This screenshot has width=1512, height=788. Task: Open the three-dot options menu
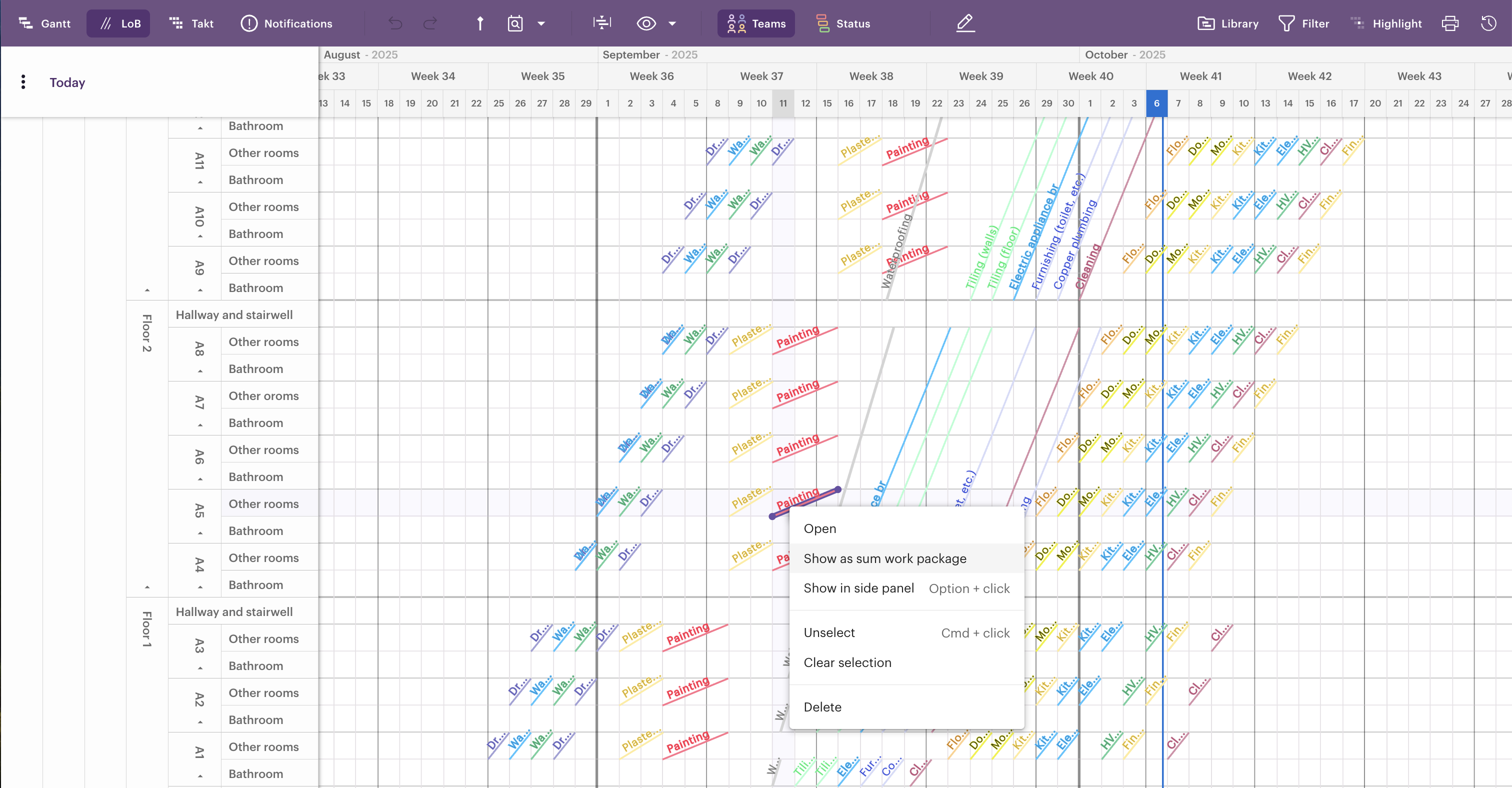(x=23, y=82)
